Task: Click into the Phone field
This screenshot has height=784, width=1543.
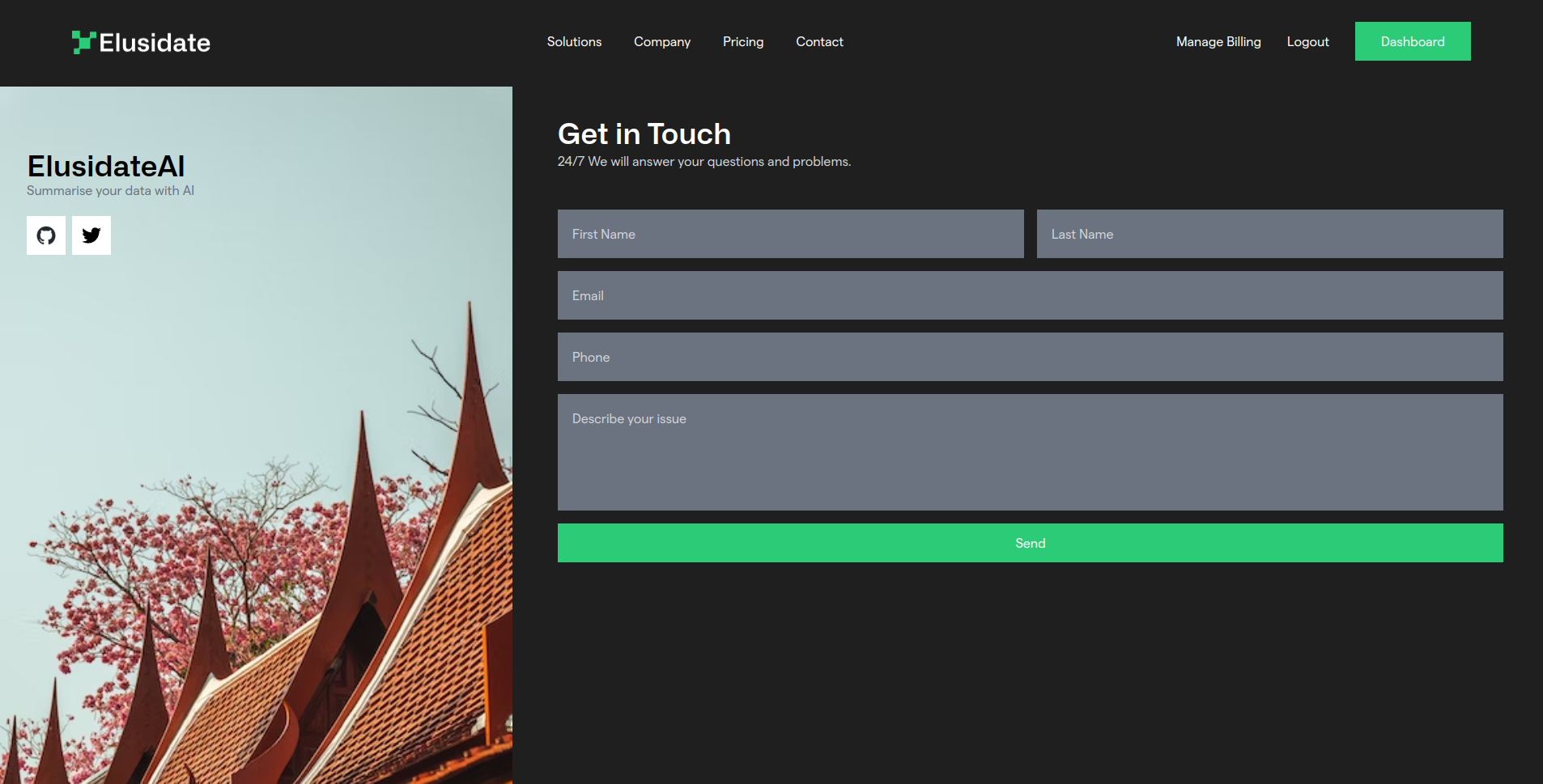Action: click(x=1031, y=357)
